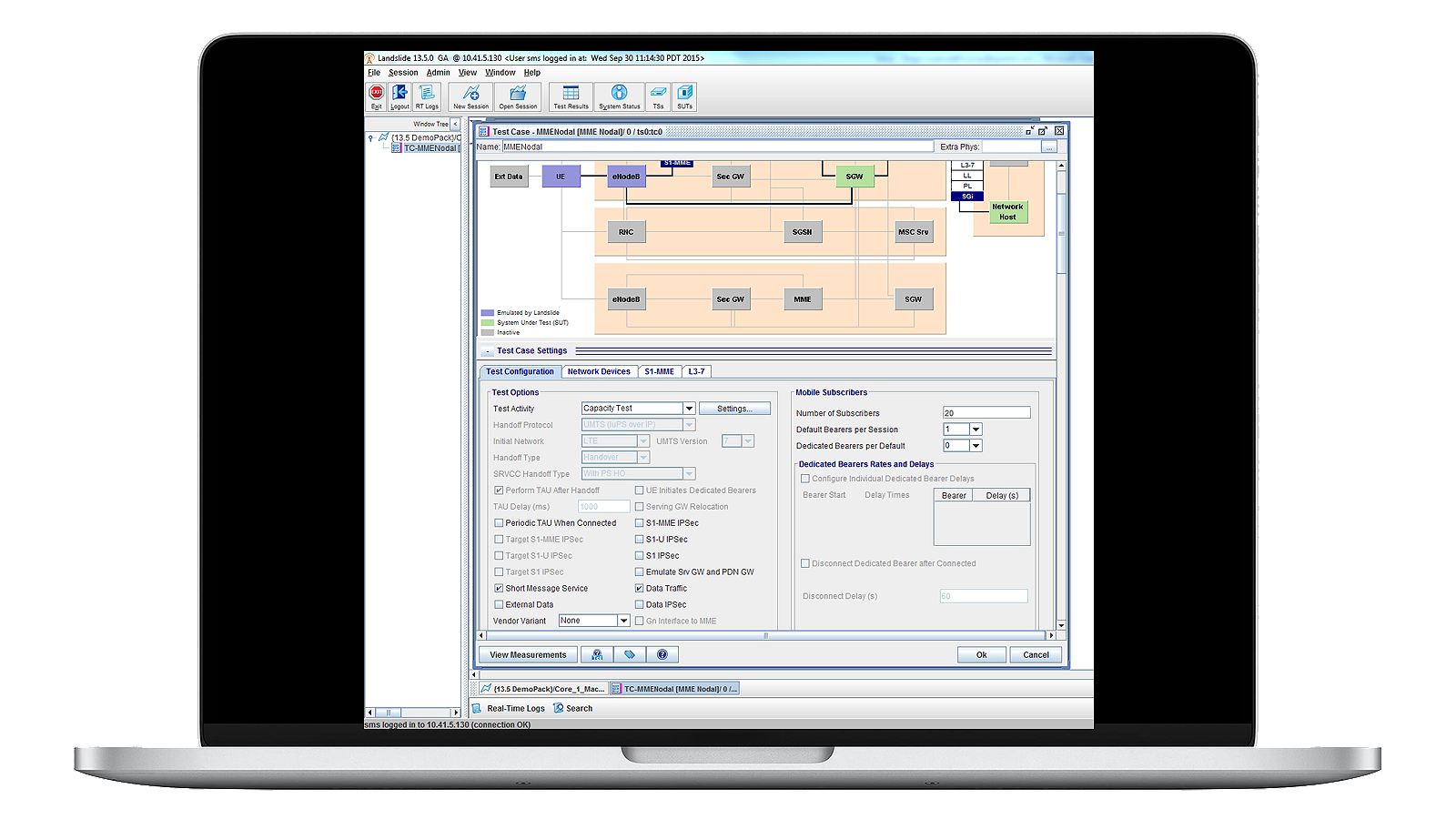Enable S1-U IPSec checkbox
The height and width of the screenshot is (819, 1456).
click(x=639, y=540)
